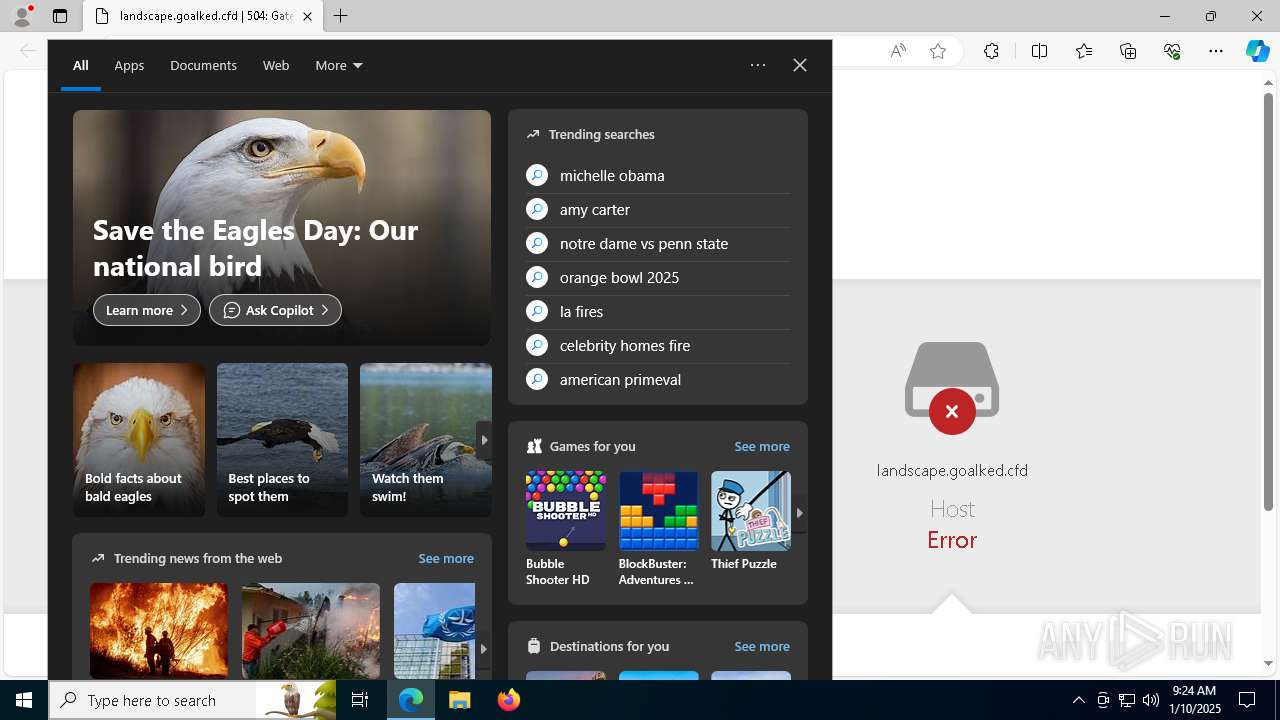The height and width of the screenshot is (720, 1280).
Task: Open Edge Settings and more menu
Action: [1216, 51]
